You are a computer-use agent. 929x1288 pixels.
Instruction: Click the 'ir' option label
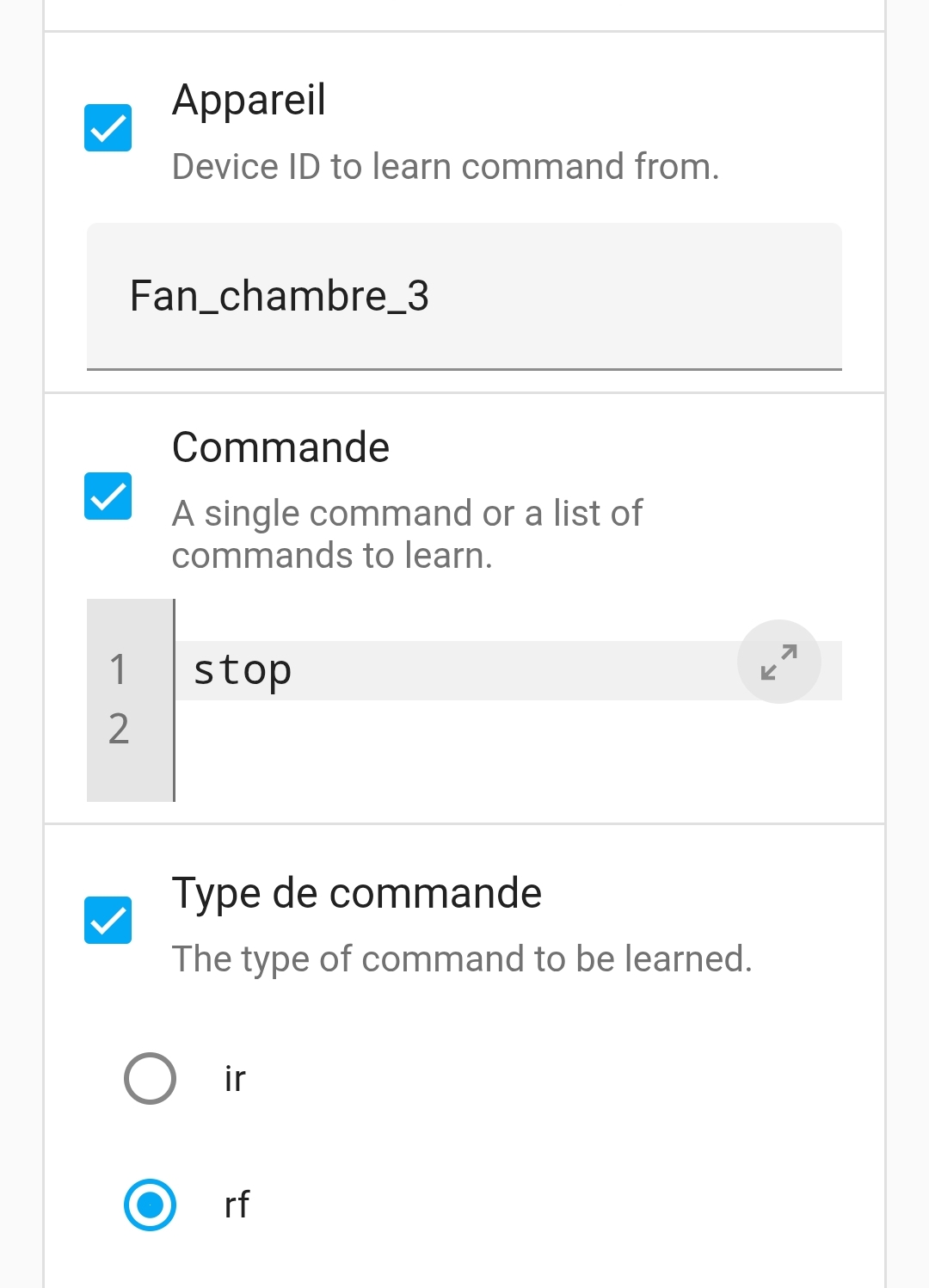235,1078
